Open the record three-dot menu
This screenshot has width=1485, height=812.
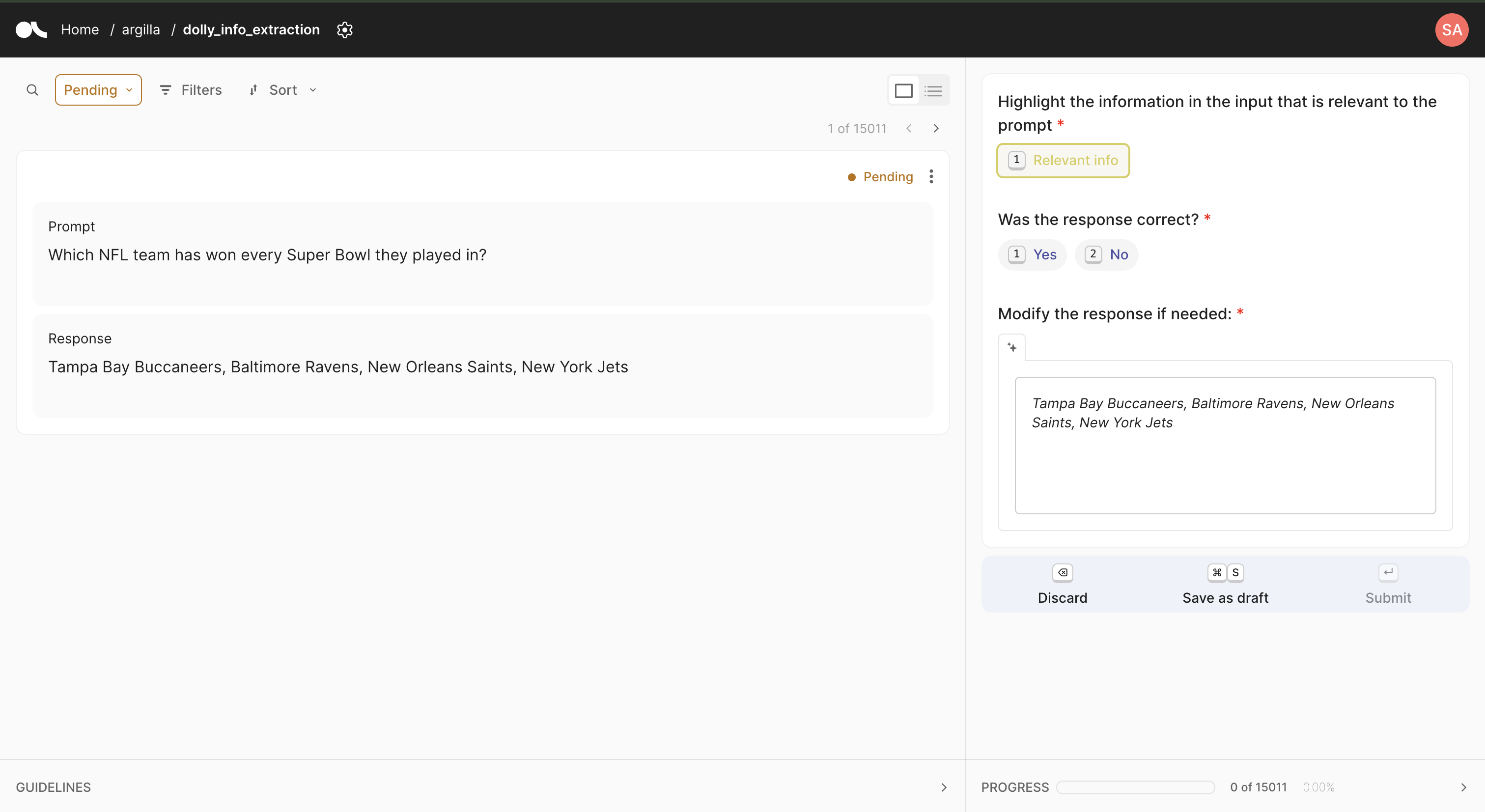[x=931, y=176]
